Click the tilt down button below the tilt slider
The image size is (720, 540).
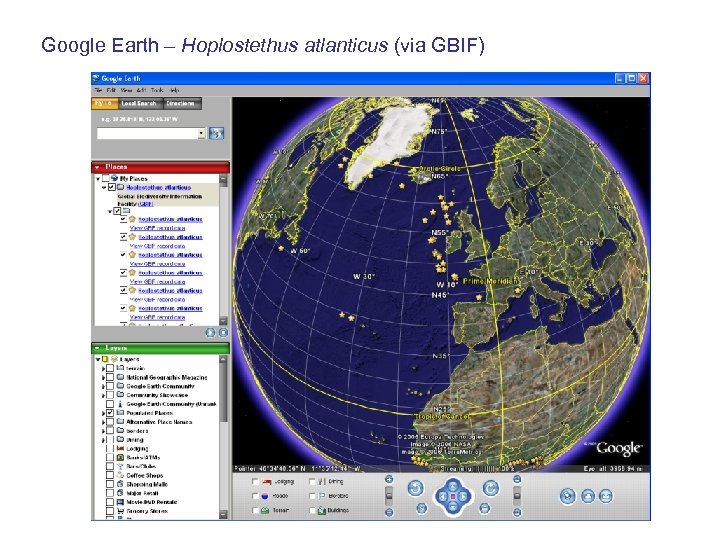click(x=517, y=512)
